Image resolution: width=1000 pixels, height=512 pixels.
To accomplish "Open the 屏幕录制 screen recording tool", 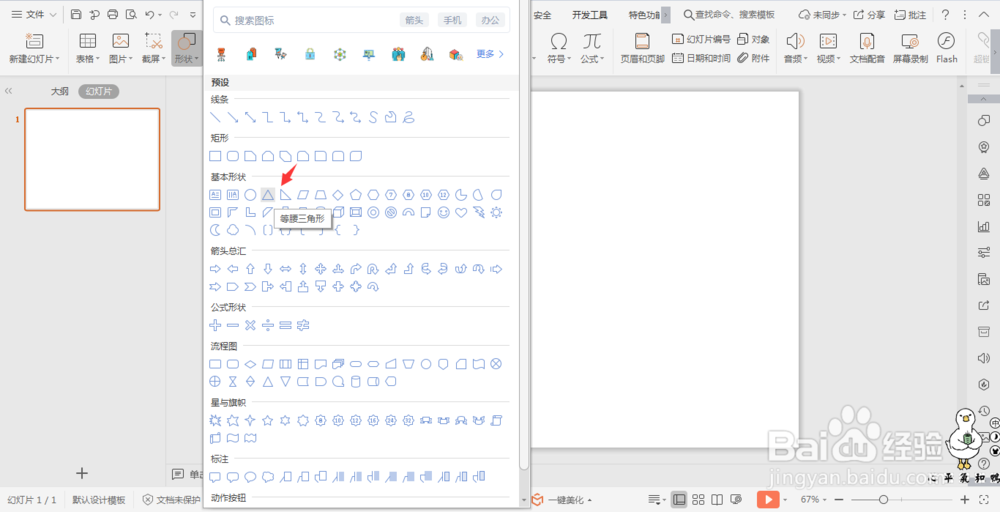I will pos(910,48).
